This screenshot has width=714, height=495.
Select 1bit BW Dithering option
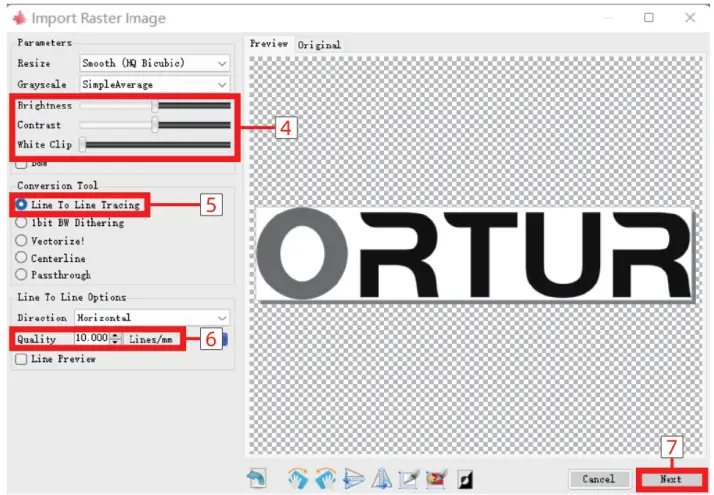tap(21, 223)
